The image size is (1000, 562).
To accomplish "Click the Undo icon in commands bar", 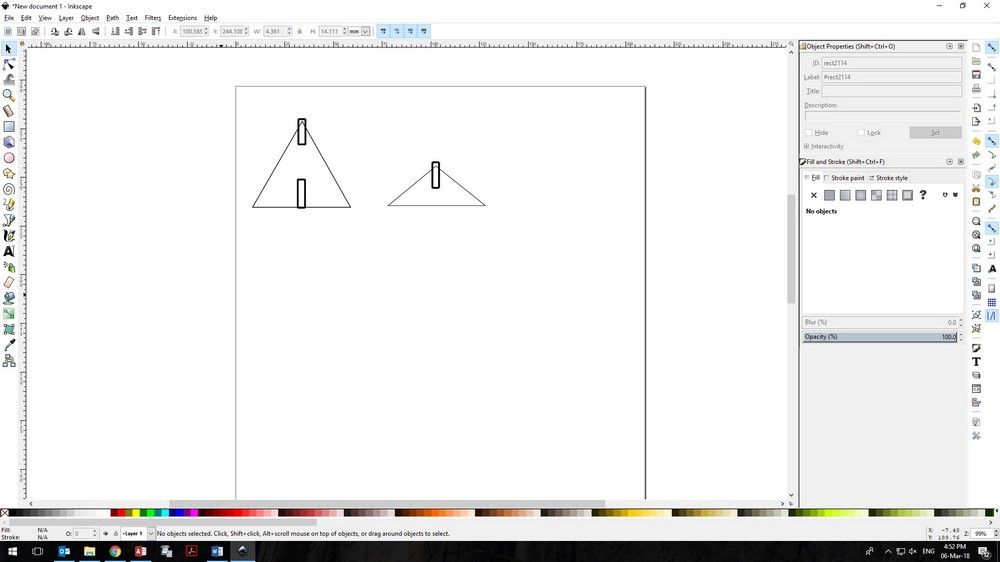I will coord(976,141).
